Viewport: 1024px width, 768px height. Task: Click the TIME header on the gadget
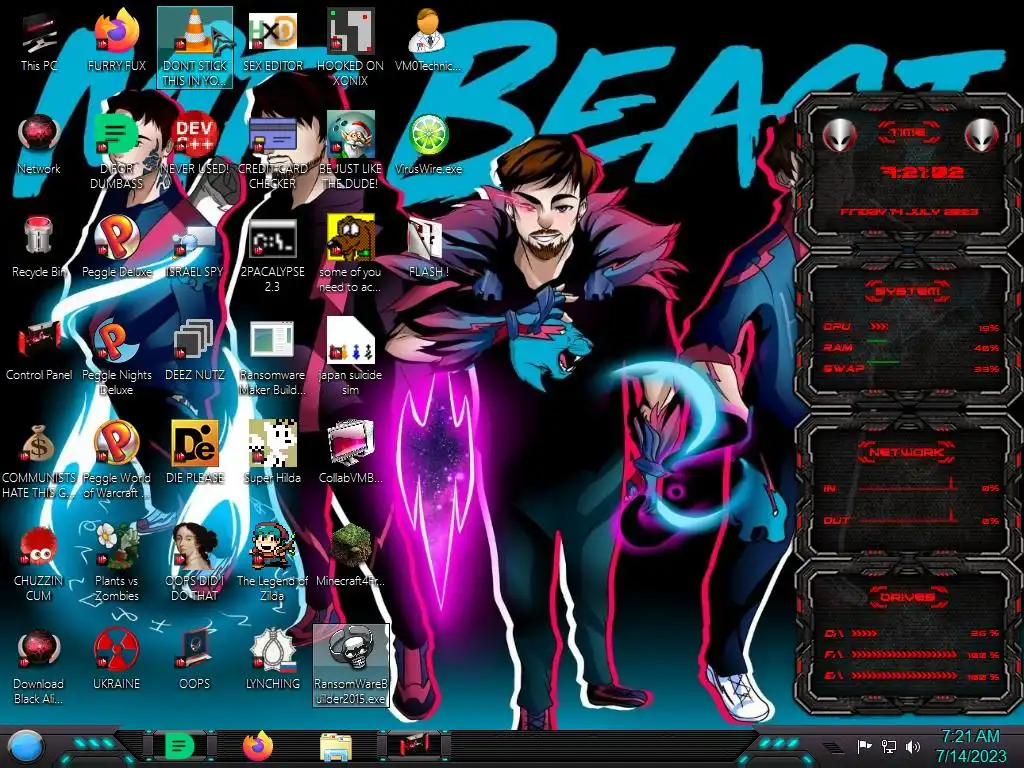click(x=908, y=133)
